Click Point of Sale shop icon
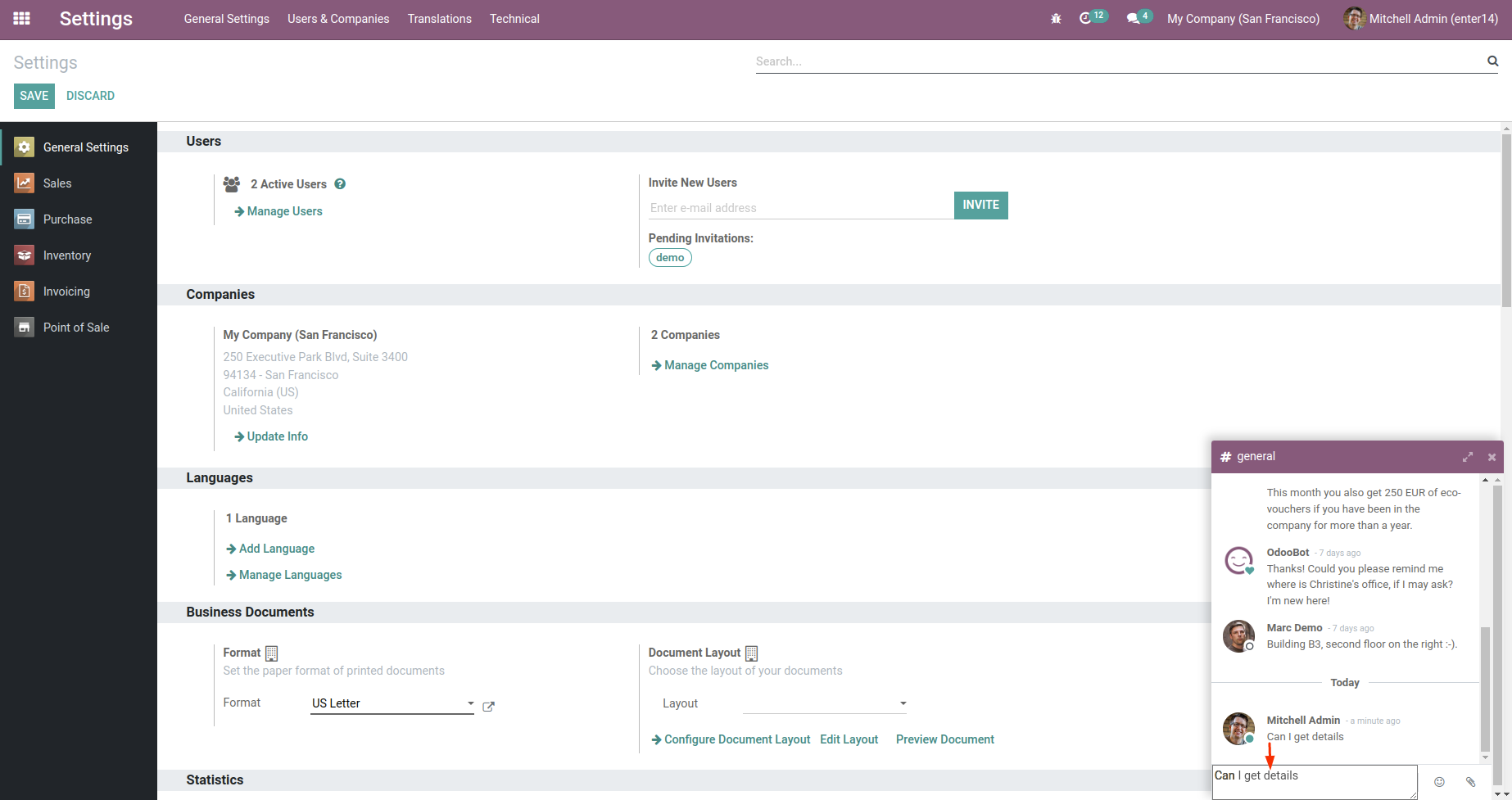 pyautogui.click(x=24, y=328)
